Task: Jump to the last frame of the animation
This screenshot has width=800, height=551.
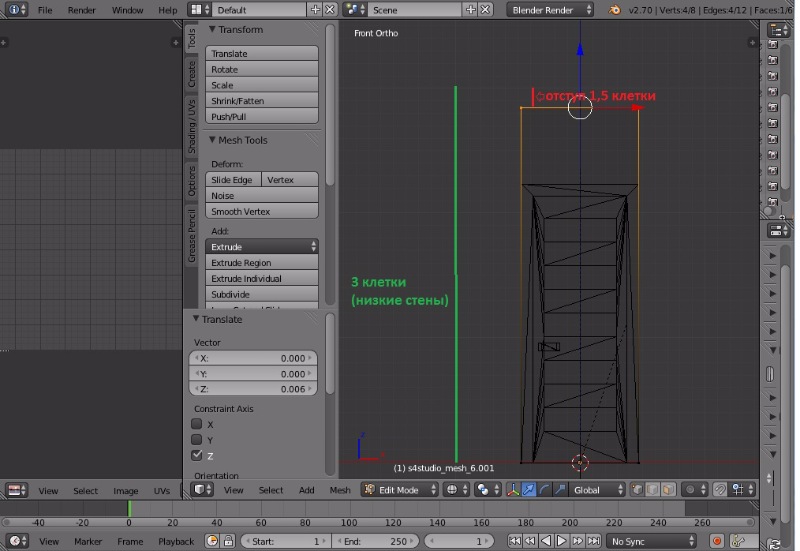Action: click(x=591, y=541)
